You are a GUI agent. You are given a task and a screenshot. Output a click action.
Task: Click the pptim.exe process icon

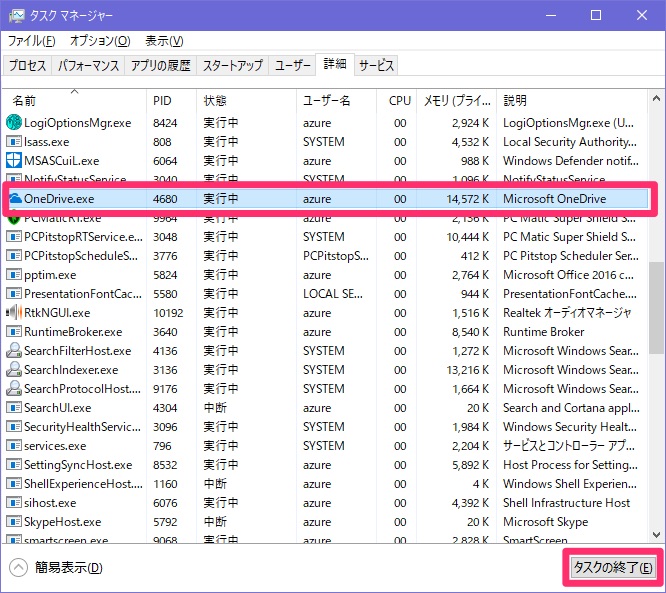click(x=14, y=275)
